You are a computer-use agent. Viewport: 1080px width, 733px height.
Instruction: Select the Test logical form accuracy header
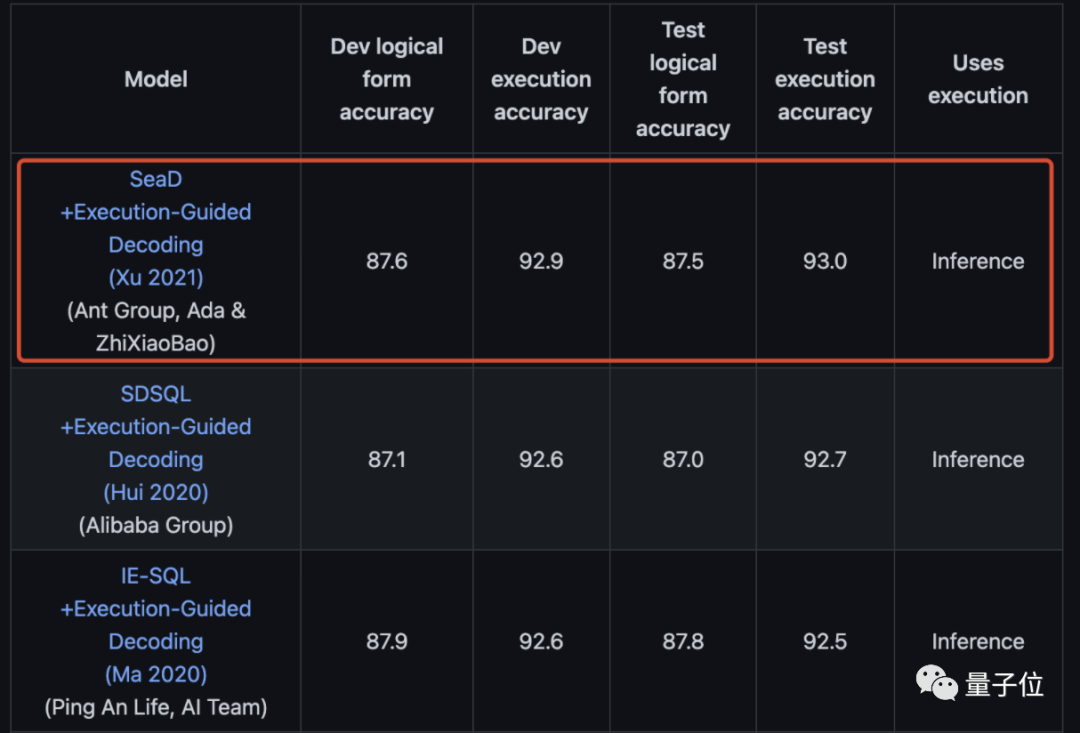click(683, 79)
